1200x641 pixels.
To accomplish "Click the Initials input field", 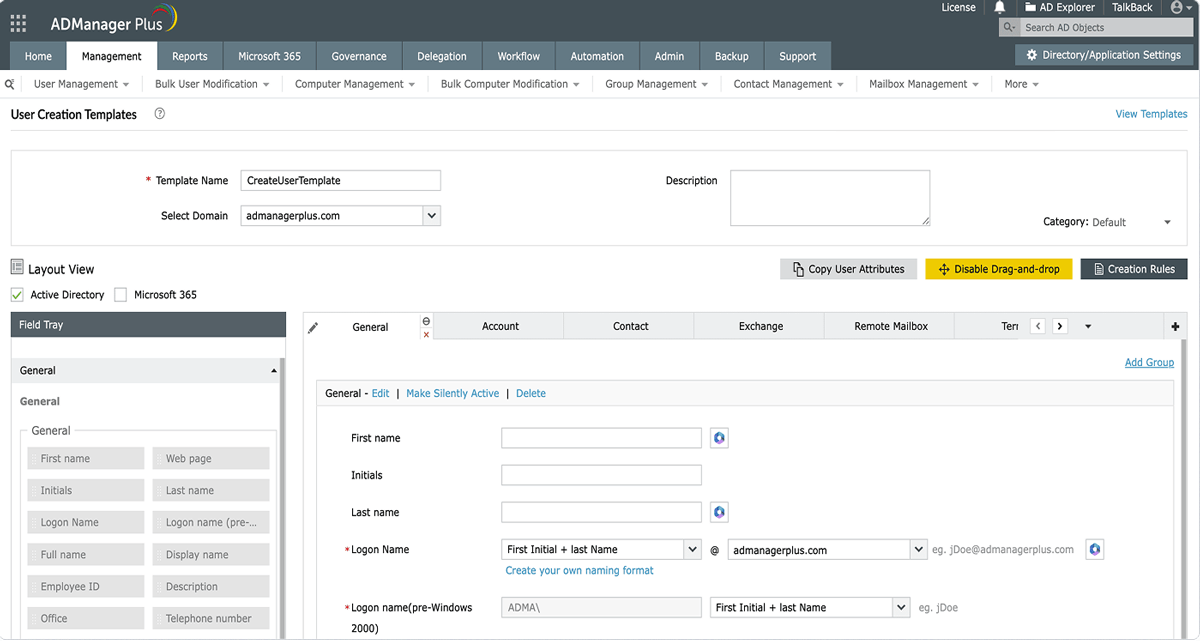I will (x=601, y=475).
